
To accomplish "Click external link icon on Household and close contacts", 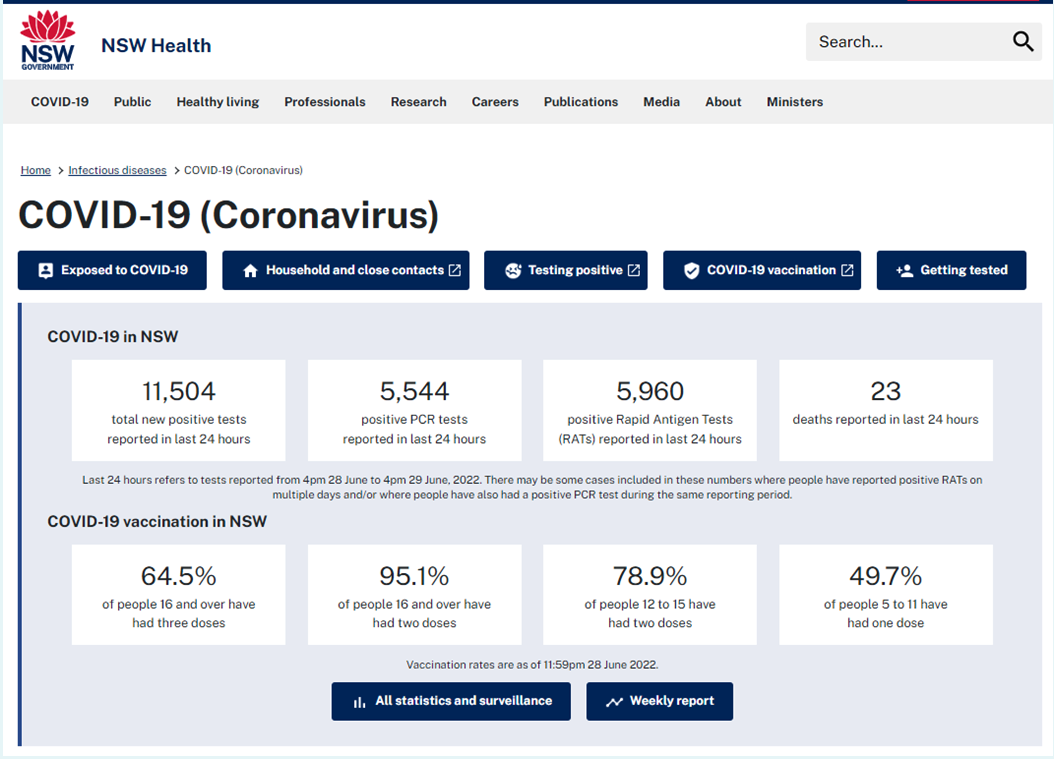I will [455, 270].
